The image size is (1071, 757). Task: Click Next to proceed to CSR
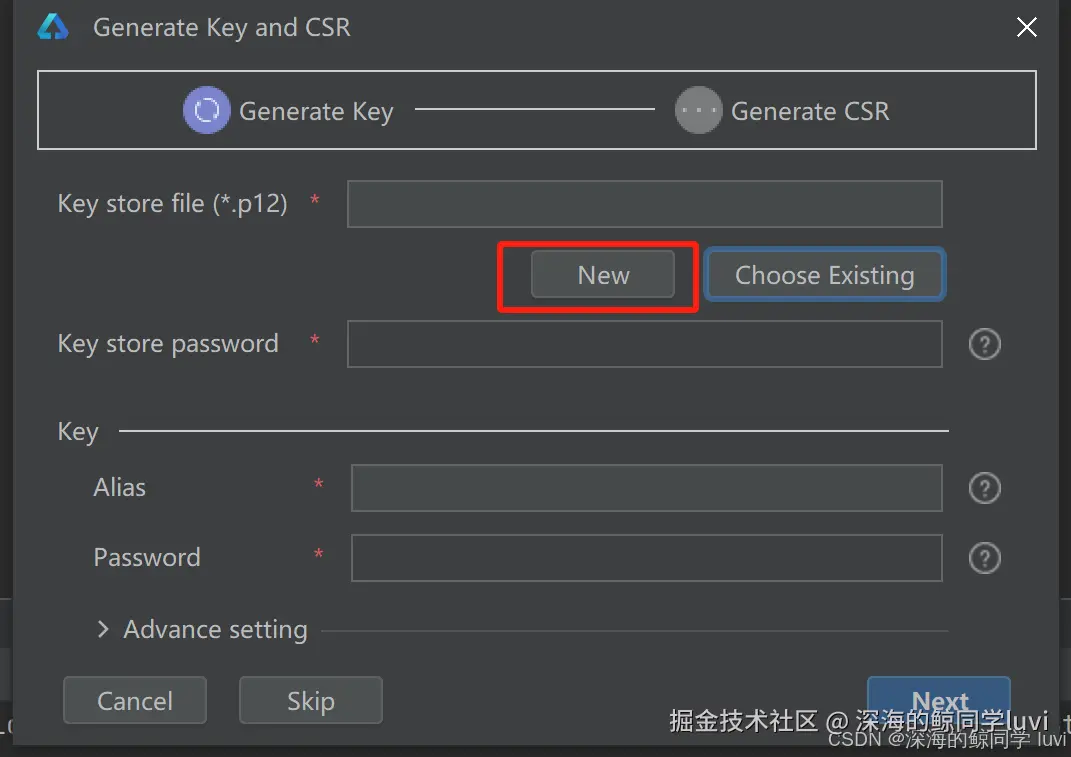(939, 700)
